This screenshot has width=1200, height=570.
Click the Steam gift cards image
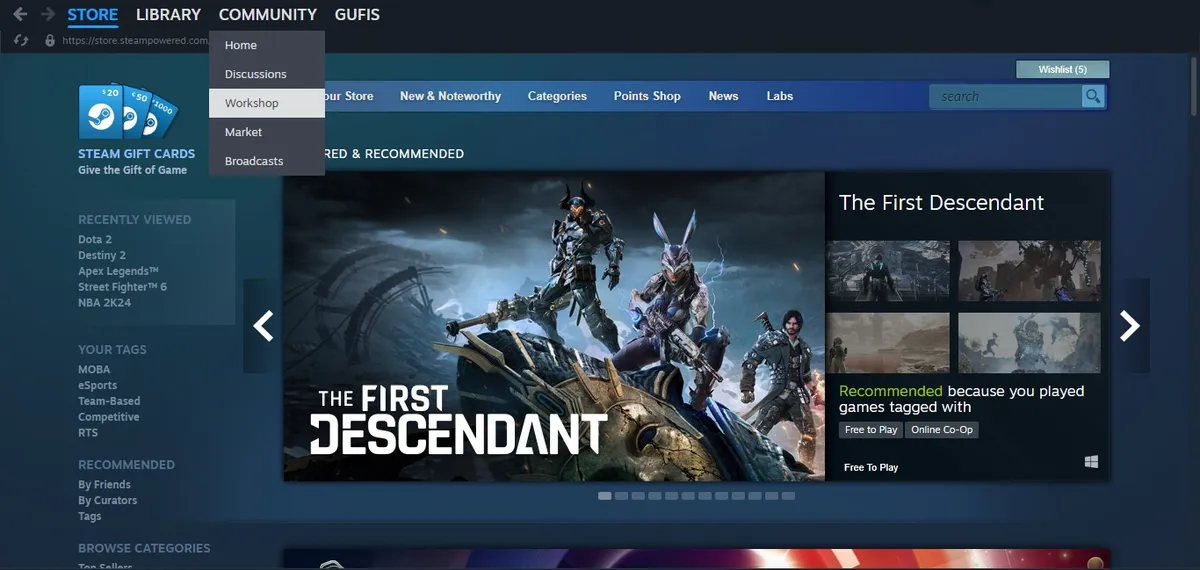coord(130,111)
